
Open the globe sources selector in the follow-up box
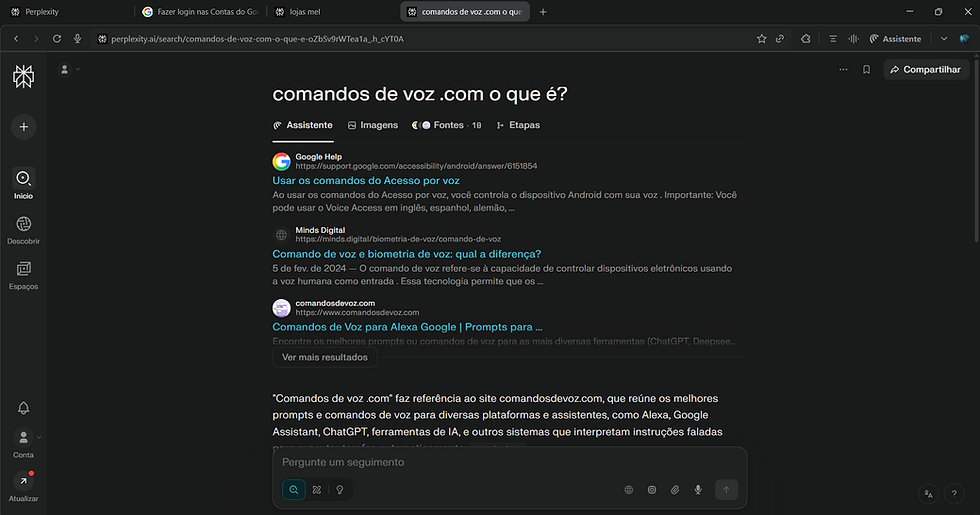click(629, 490)
